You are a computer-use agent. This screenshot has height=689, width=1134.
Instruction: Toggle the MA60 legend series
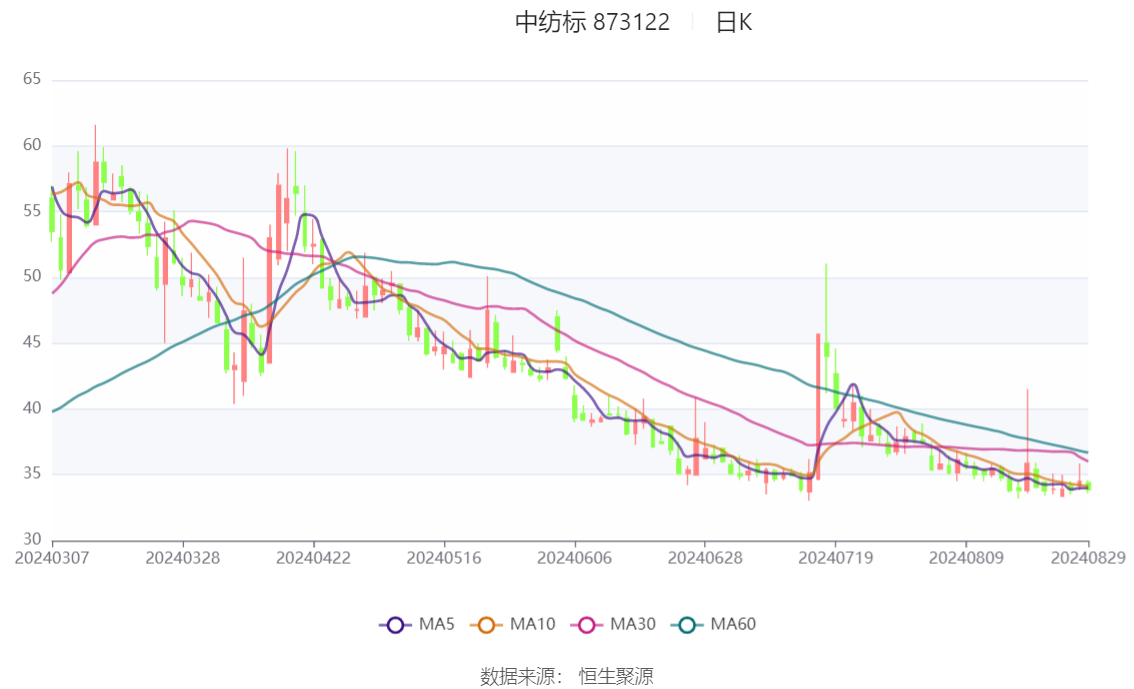pos(714,625)
